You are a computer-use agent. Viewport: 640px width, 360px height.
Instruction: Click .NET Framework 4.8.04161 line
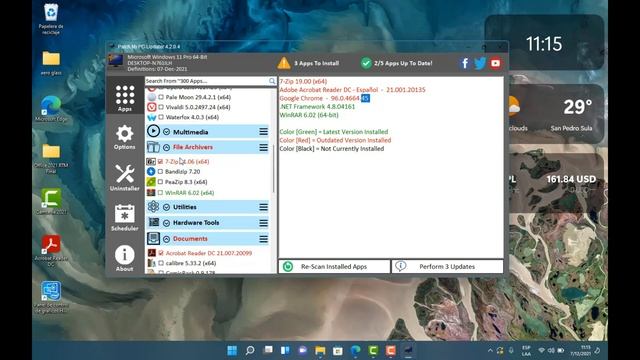tap(317, 107)
